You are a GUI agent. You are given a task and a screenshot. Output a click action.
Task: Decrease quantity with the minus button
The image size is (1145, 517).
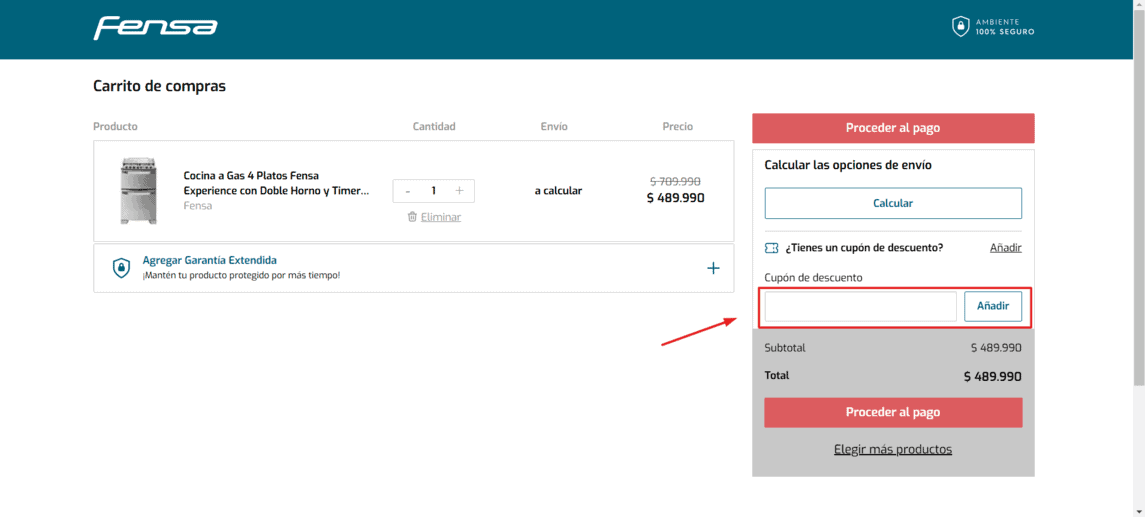407,191
